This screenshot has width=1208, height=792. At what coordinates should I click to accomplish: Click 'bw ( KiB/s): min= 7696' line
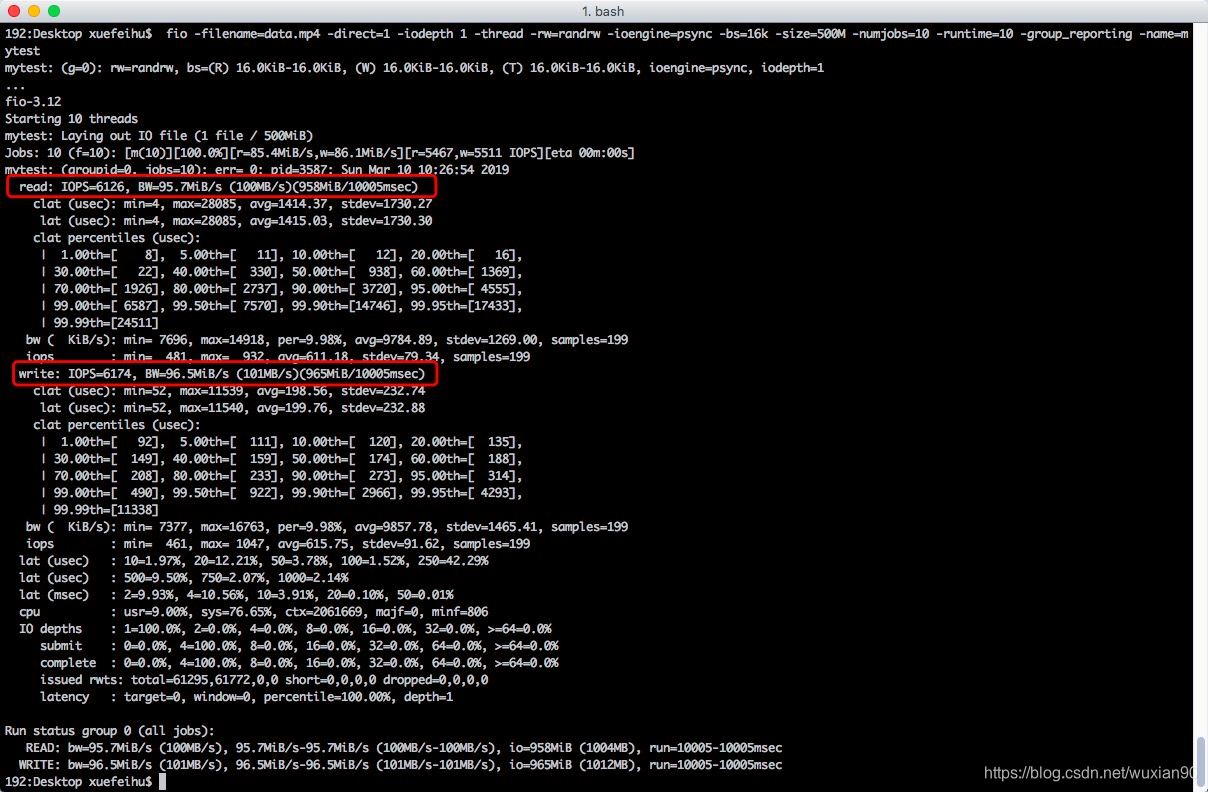coord(327,340)
